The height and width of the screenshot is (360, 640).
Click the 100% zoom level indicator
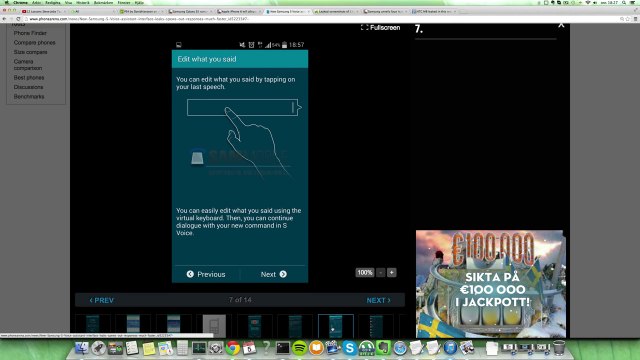(364, 272)
